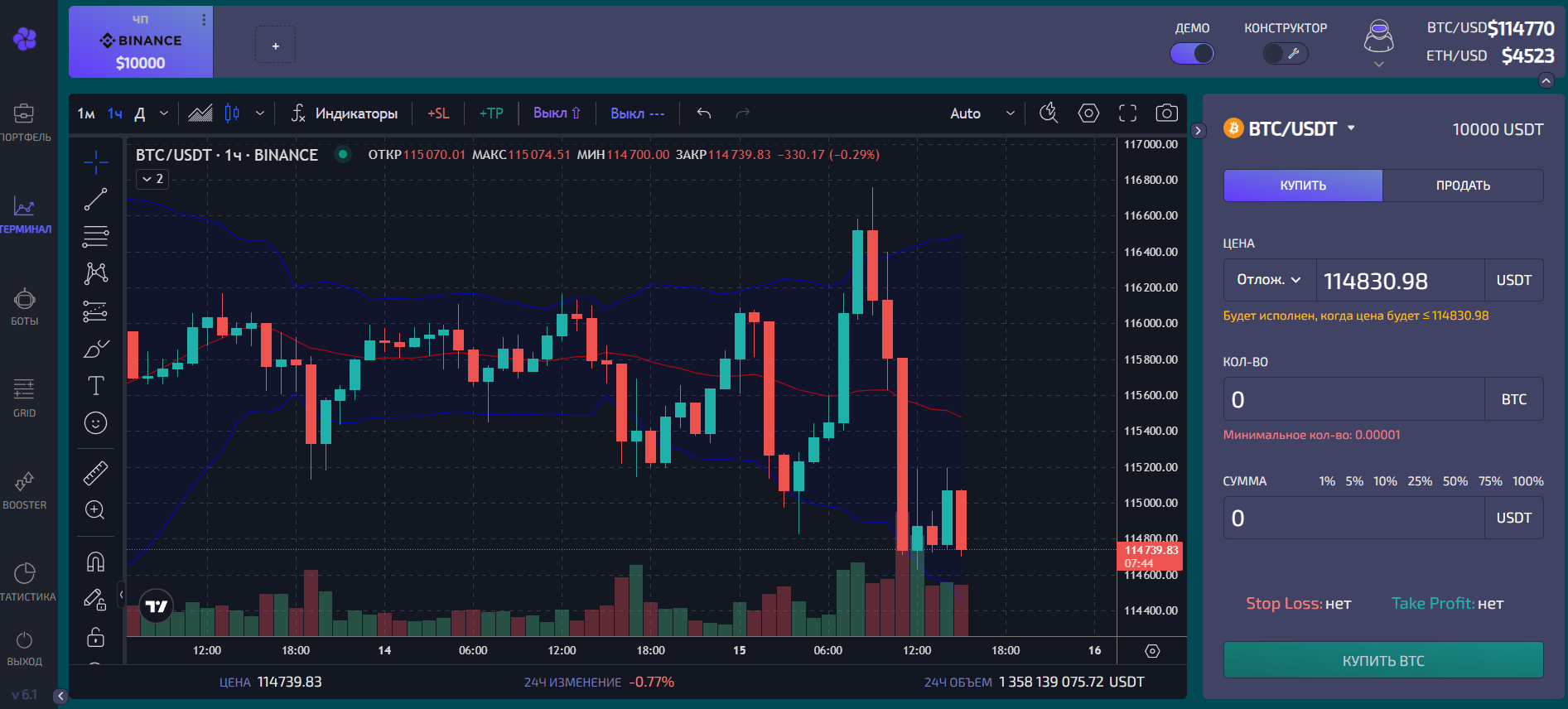Viewport: 1568px width, 709px height.
Task: Take a chart snapshot with camera icon
Action: tap(1166, 113)
